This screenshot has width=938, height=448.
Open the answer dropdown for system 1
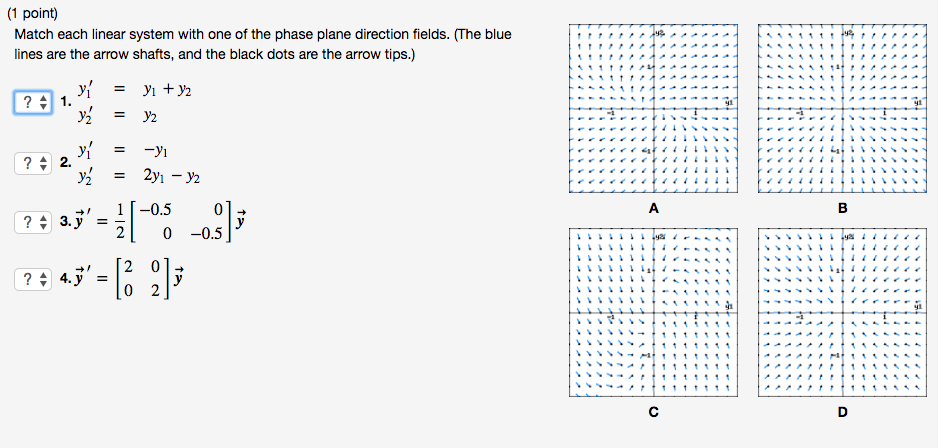[33, 103]
